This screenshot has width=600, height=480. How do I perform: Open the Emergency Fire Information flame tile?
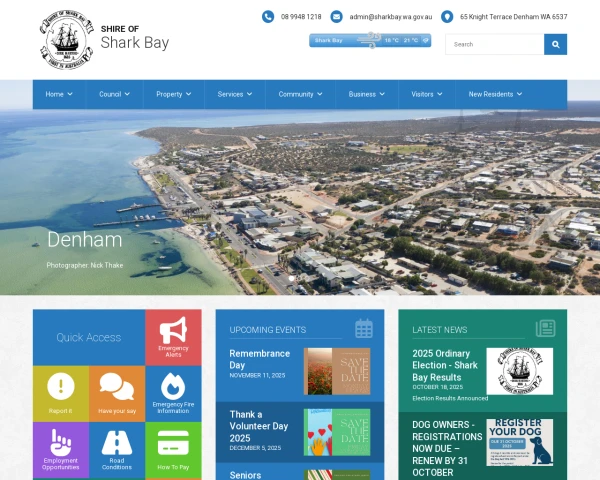173,393
